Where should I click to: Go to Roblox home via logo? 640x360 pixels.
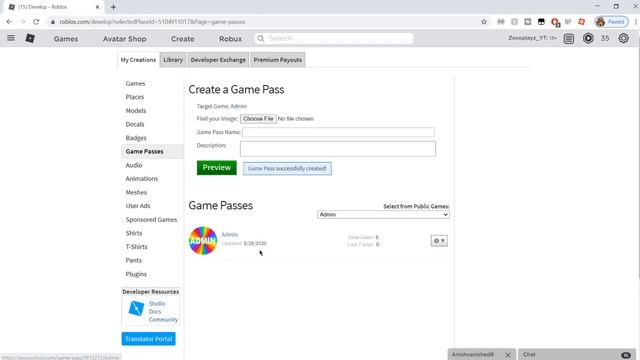[x=30, y=38]
